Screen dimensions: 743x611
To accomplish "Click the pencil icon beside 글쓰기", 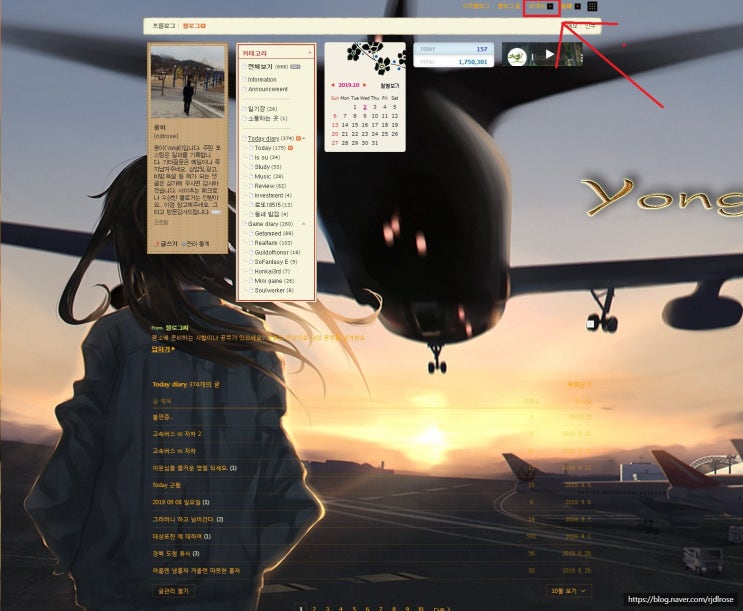I will click(x=157, y=244).
